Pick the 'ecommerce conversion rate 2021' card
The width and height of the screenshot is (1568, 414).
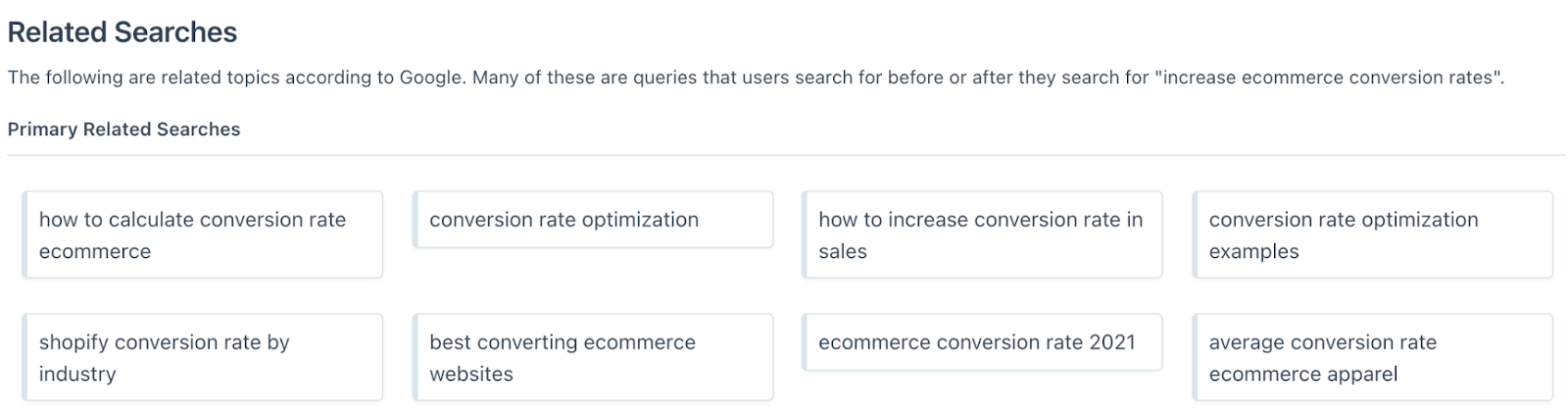(982, 341)
